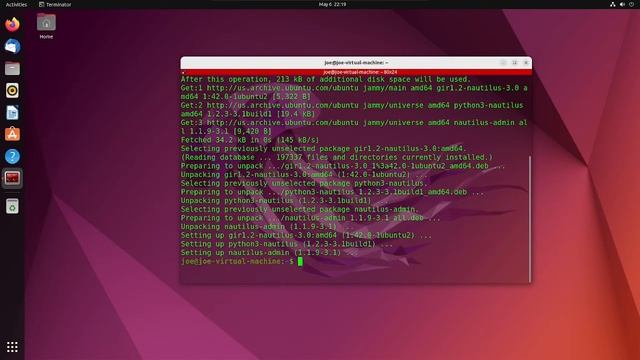Open Rhythmbox music player in dock
The height and width of the screenshot is (360, 640).
coord(12,91)
